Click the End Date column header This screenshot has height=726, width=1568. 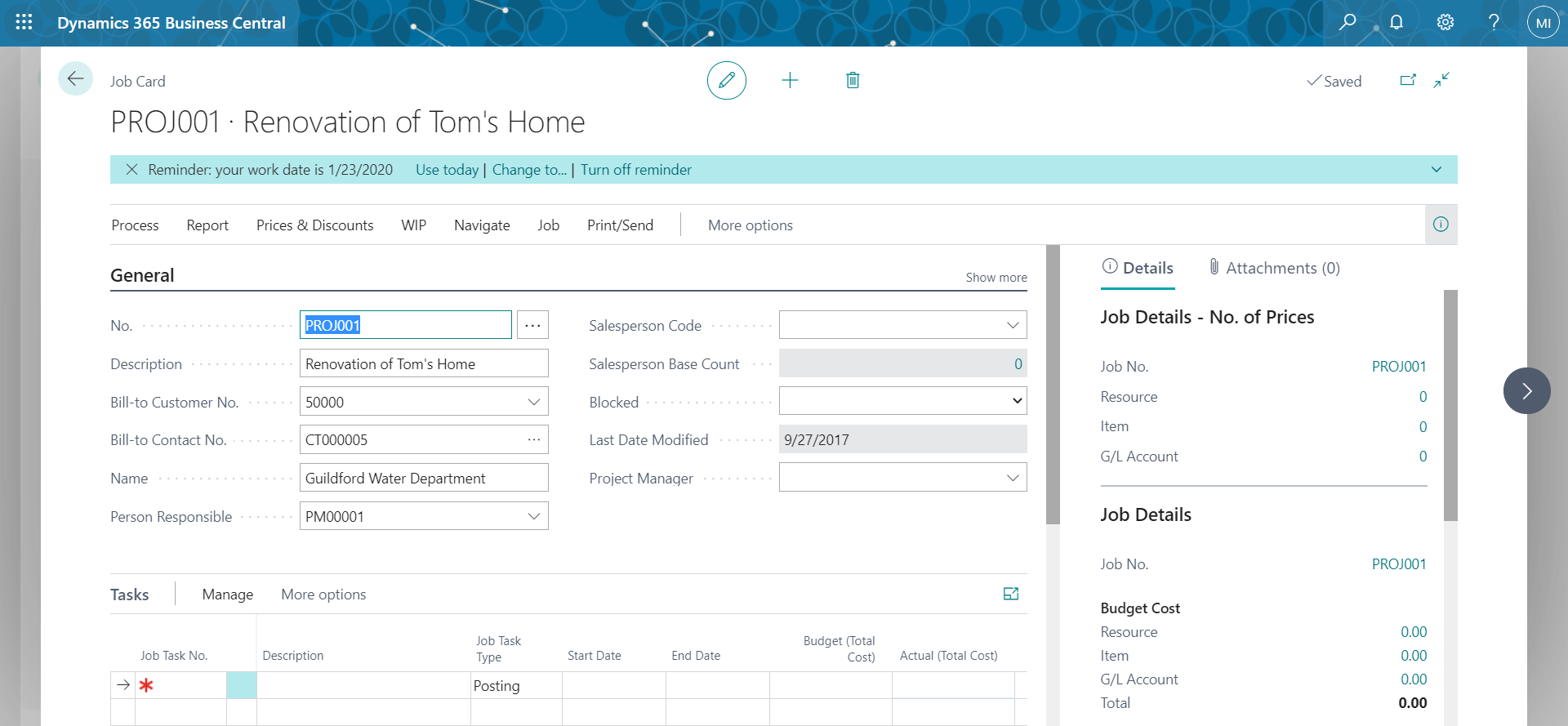(696, 656)
